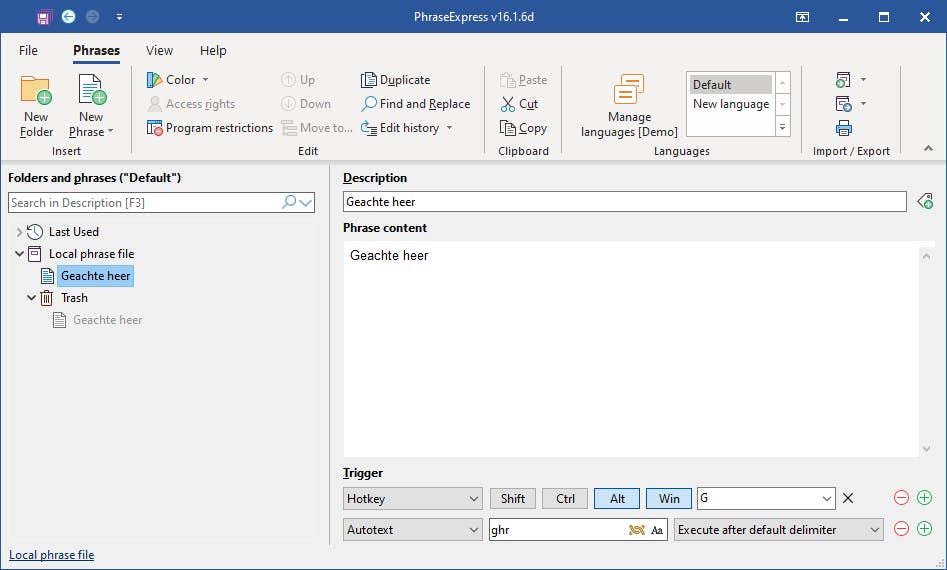
Task: Toggle the Shift modifier key
Action: 512,498
